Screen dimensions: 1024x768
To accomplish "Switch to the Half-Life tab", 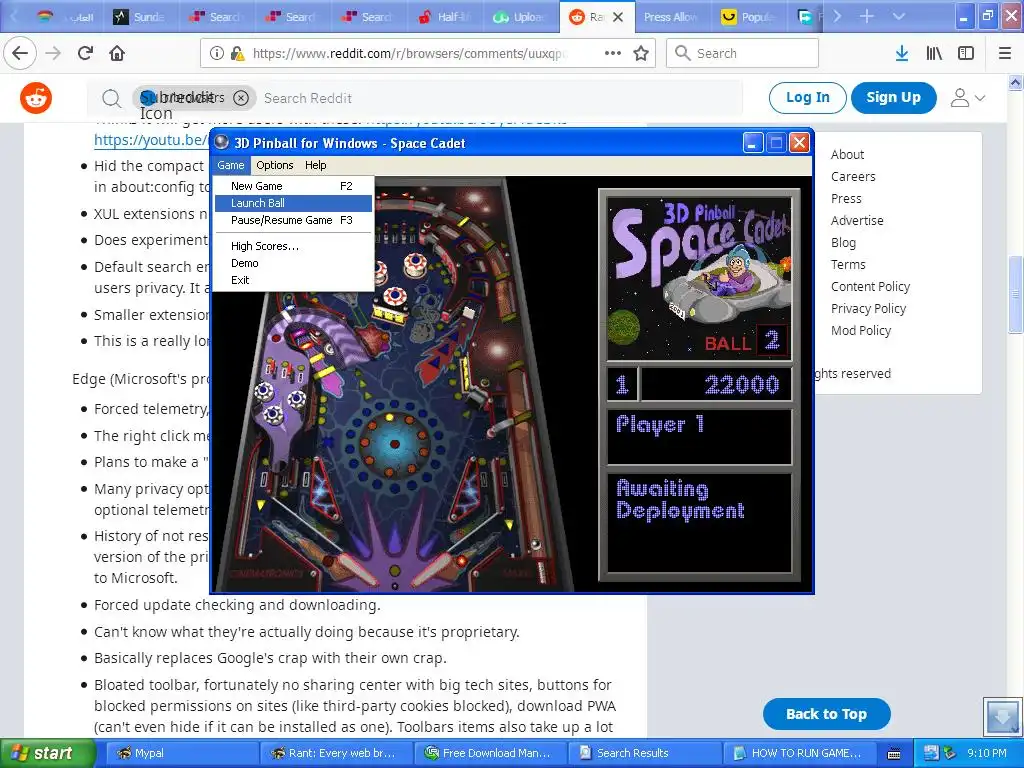I will tap(445, 17).
